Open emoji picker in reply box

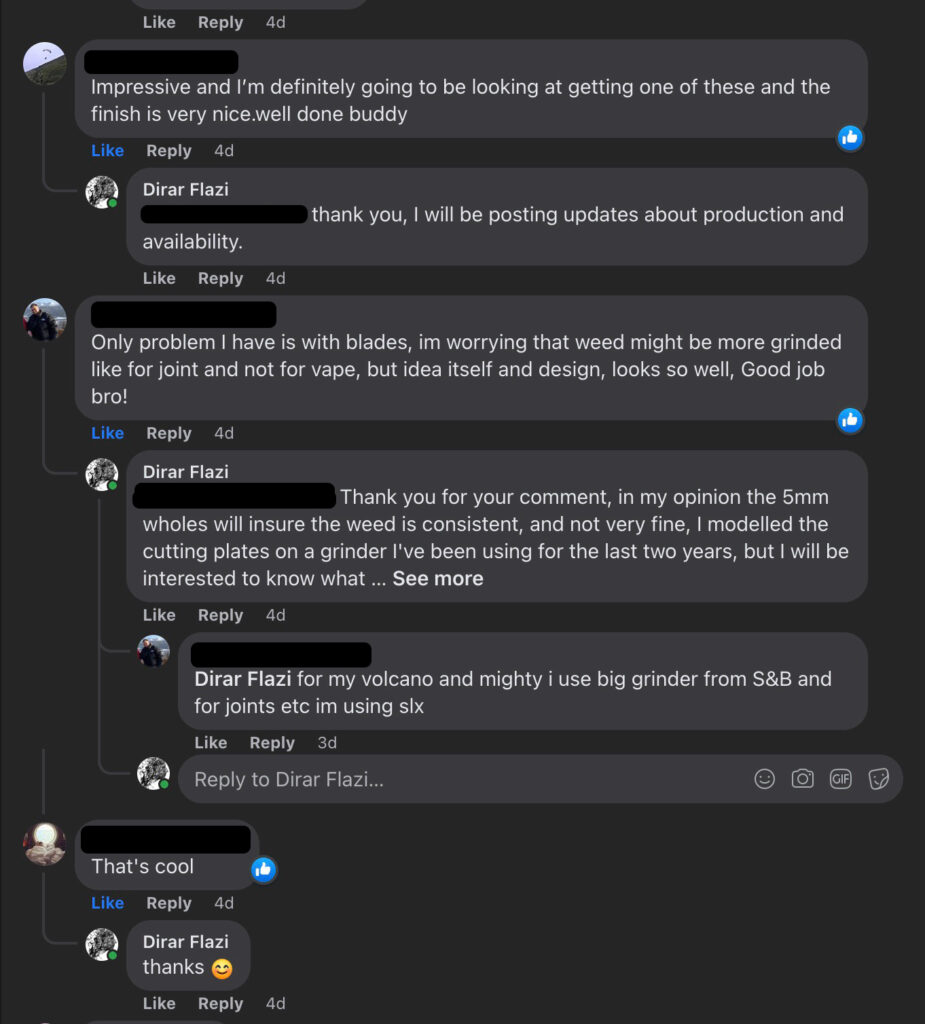point(765,779)
